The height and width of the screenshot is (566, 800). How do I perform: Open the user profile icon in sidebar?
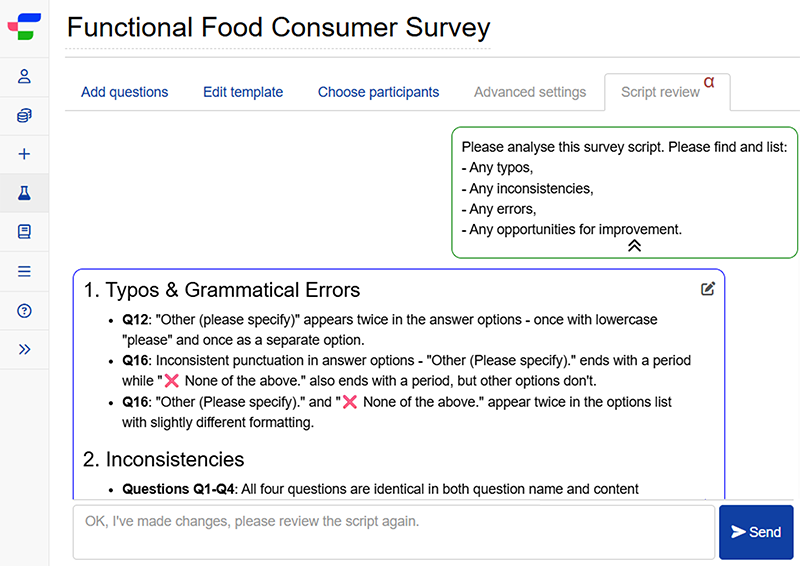pos(25,77)
